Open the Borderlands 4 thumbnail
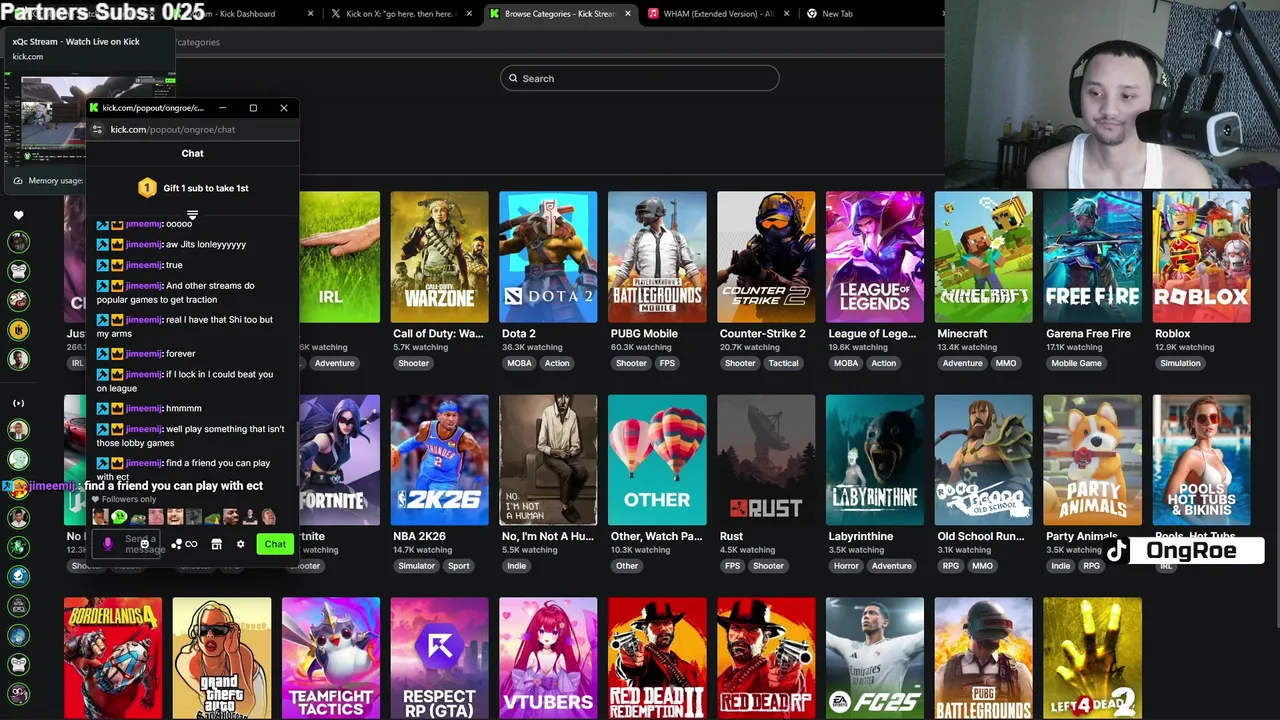Viewport: 1280px width, 720px height. coord(113,658)
